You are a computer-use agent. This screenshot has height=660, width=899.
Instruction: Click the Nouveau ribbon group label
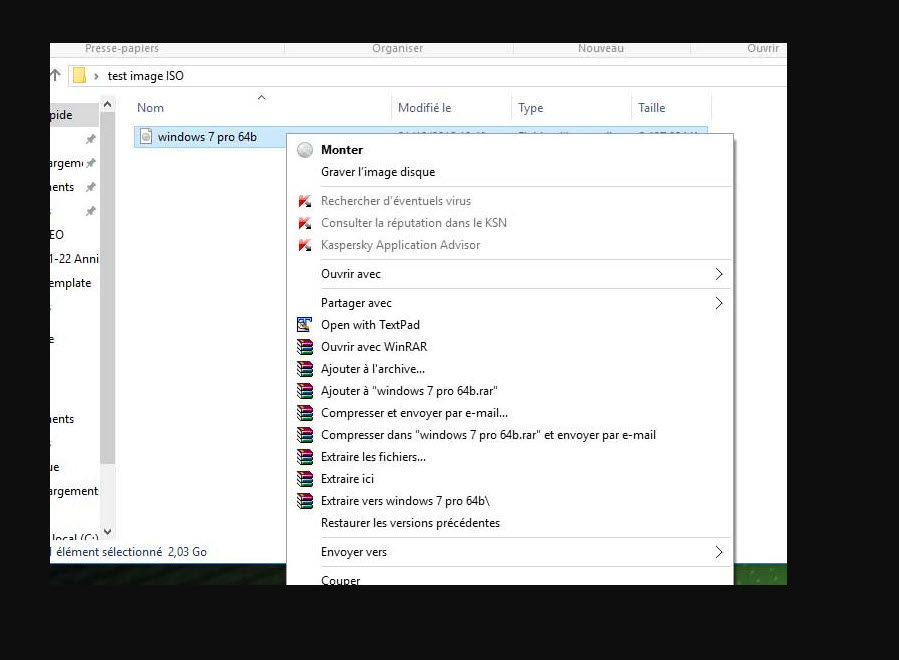click(x=600, y=48)
